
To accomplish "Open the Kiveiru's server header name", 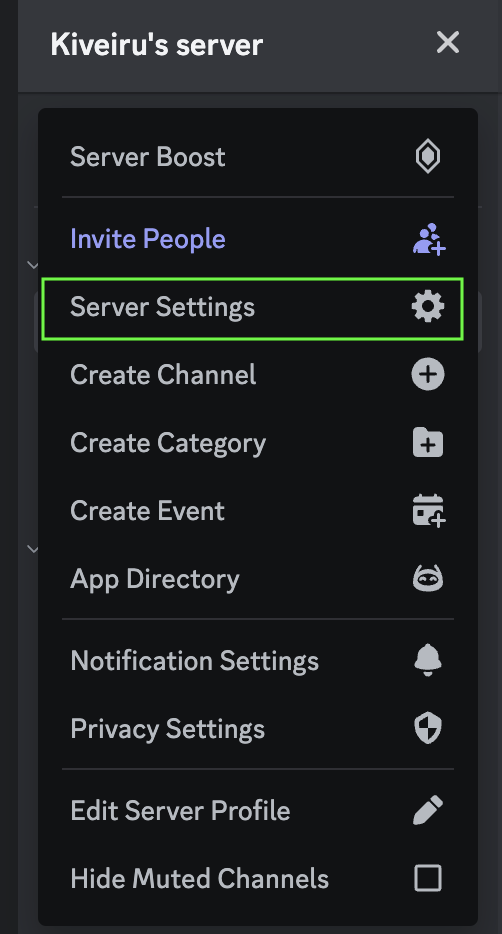I will (157, 45).
